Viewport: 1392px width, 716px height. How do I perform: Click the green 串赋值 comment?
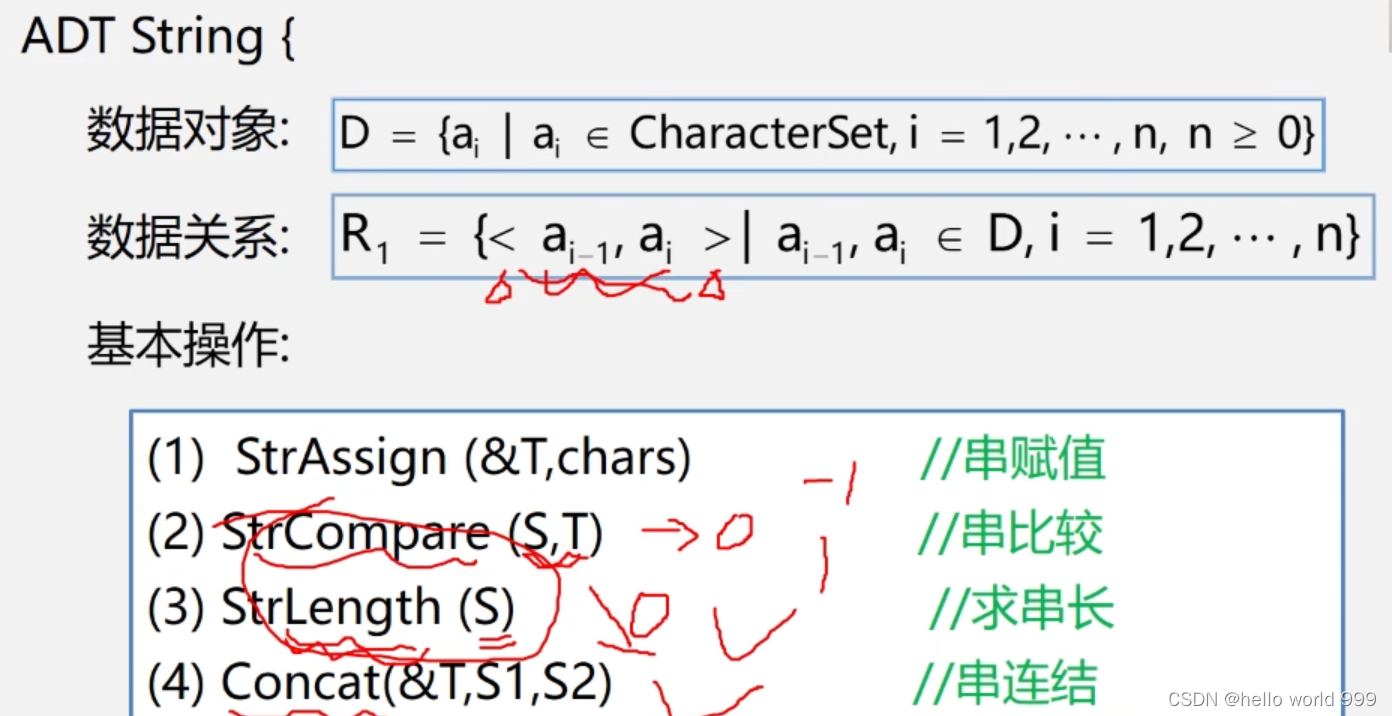pyautogui.click(x=1012, y=457)
